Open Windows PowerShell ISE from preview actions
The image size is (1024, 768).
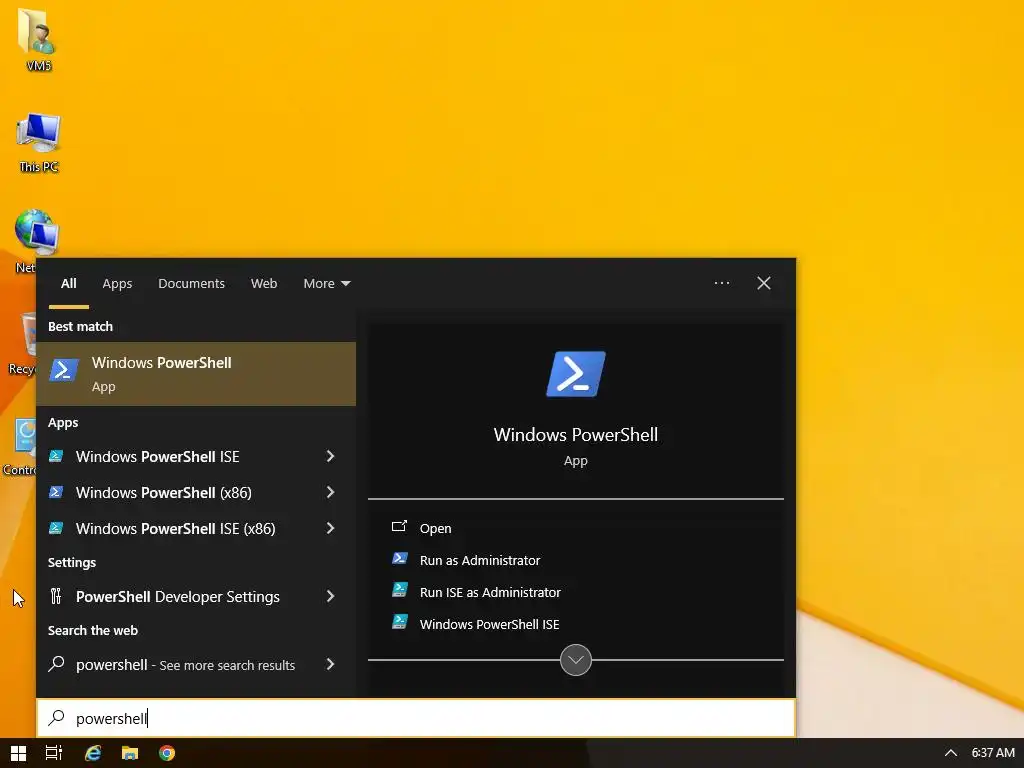pos(489,624)
